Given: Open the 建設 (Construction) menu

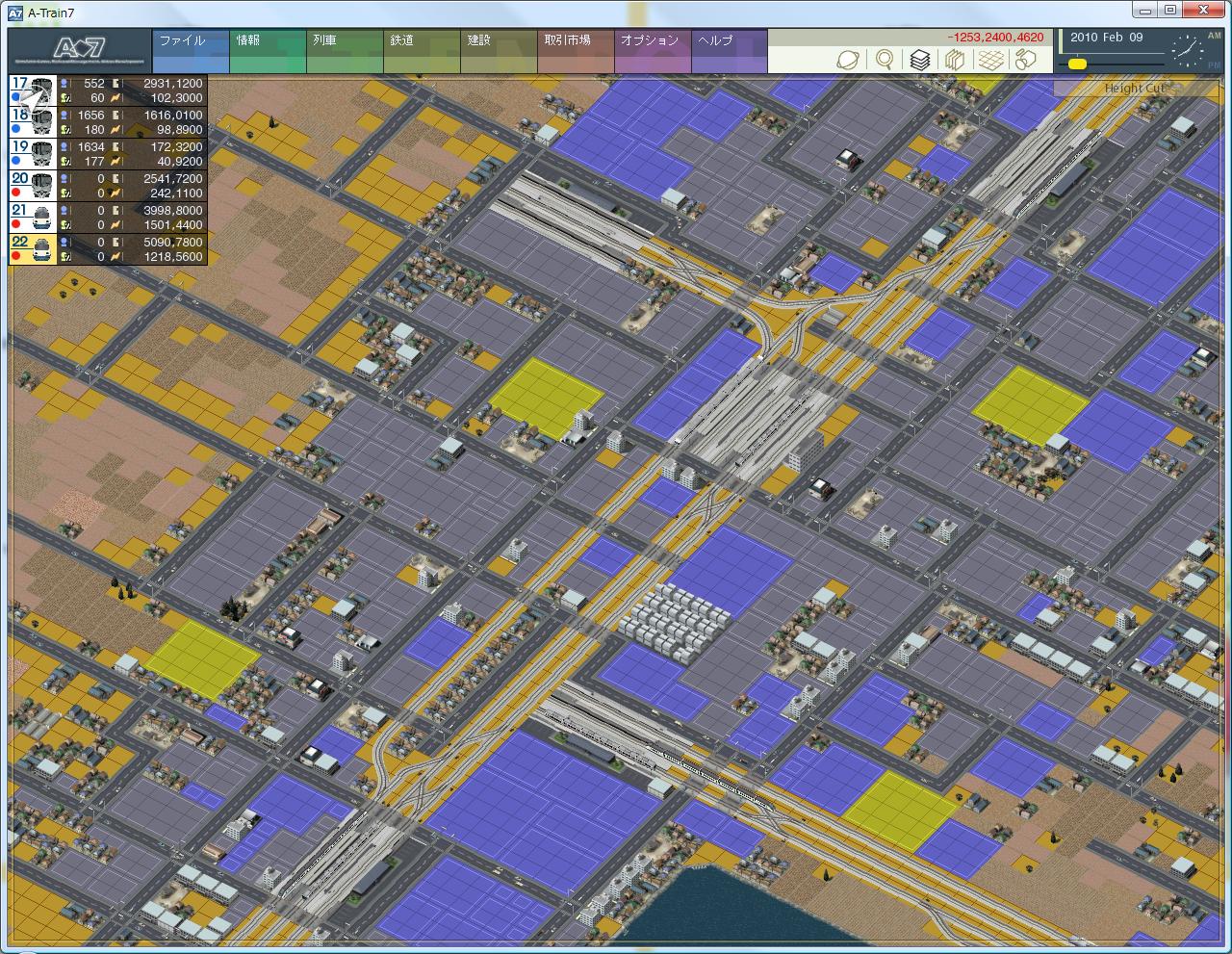Looking at the screenshot, I should coord(499,51).
